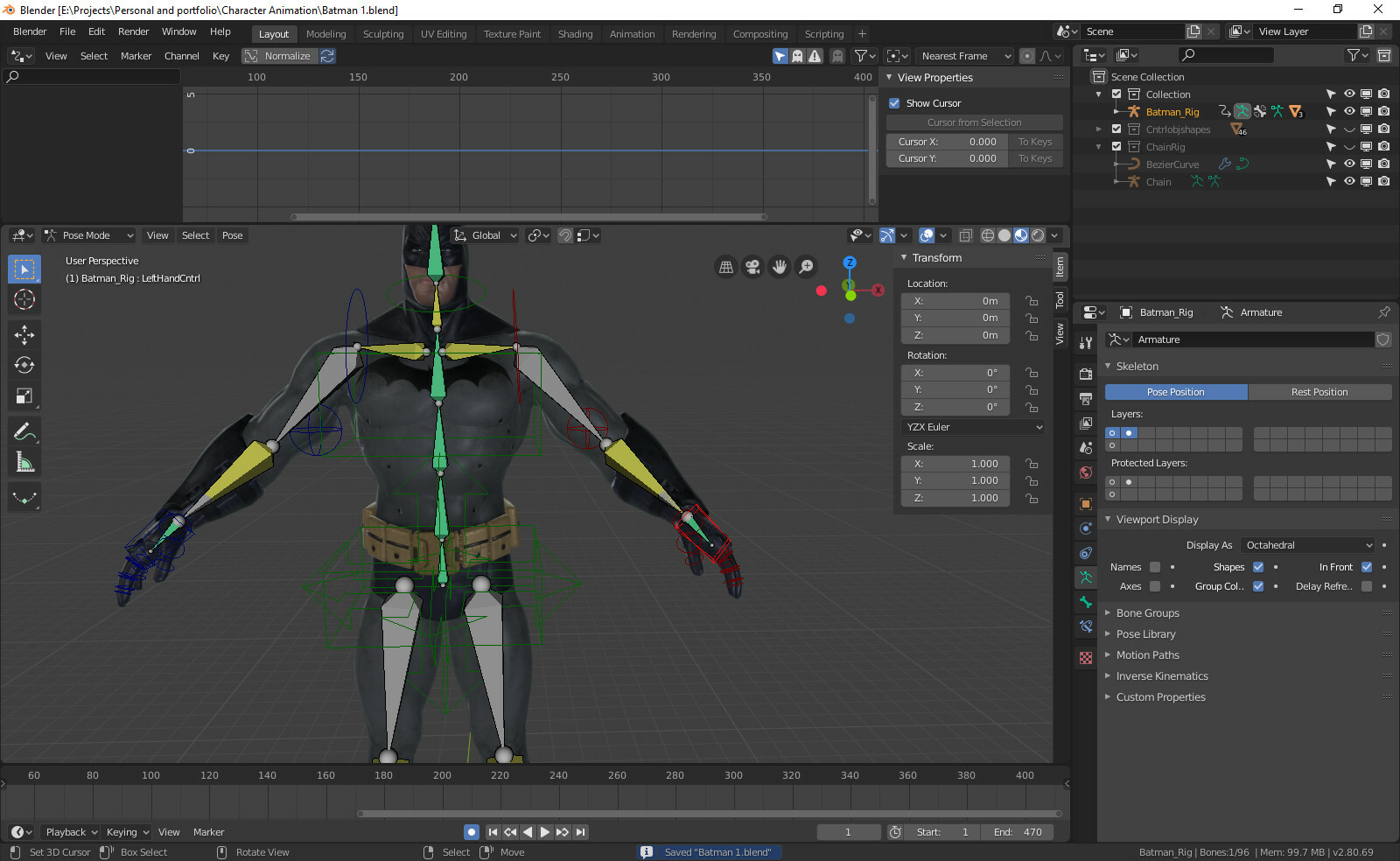Viewport: 1400px width, 861px height.
Task: Toggle the pin icon in Properties header
Action: [1383, 312]
